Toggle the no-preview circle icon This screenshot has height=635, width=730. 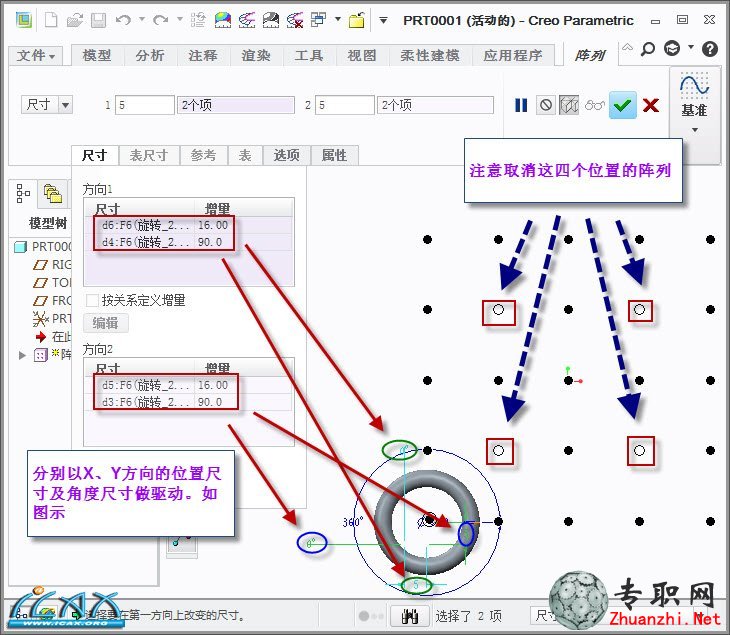pos(546,105)
